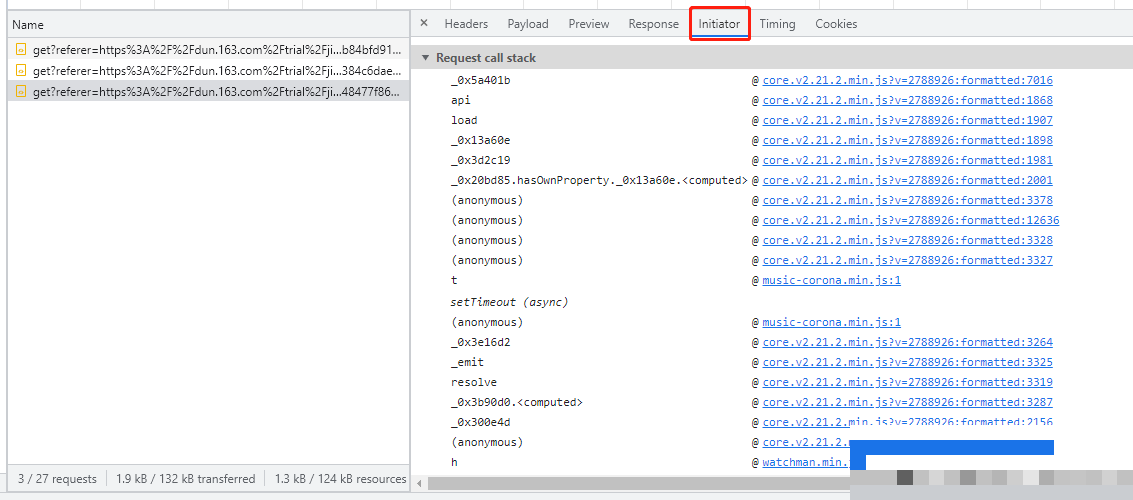1133x500 pixels.
Task: Switch to the Headers tab
Action: [466, 24]
